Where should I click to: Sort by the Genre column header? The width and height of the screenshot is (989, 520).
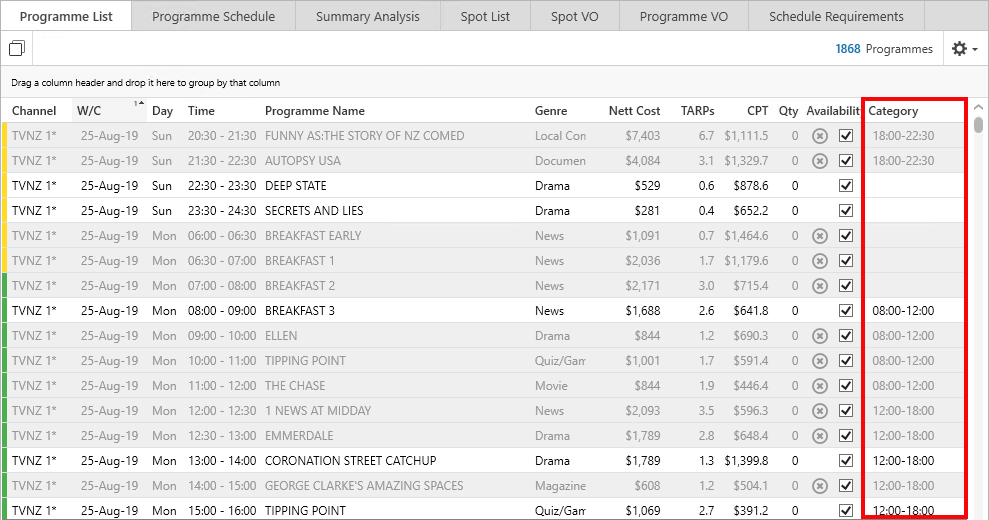(x=551, y=111)
